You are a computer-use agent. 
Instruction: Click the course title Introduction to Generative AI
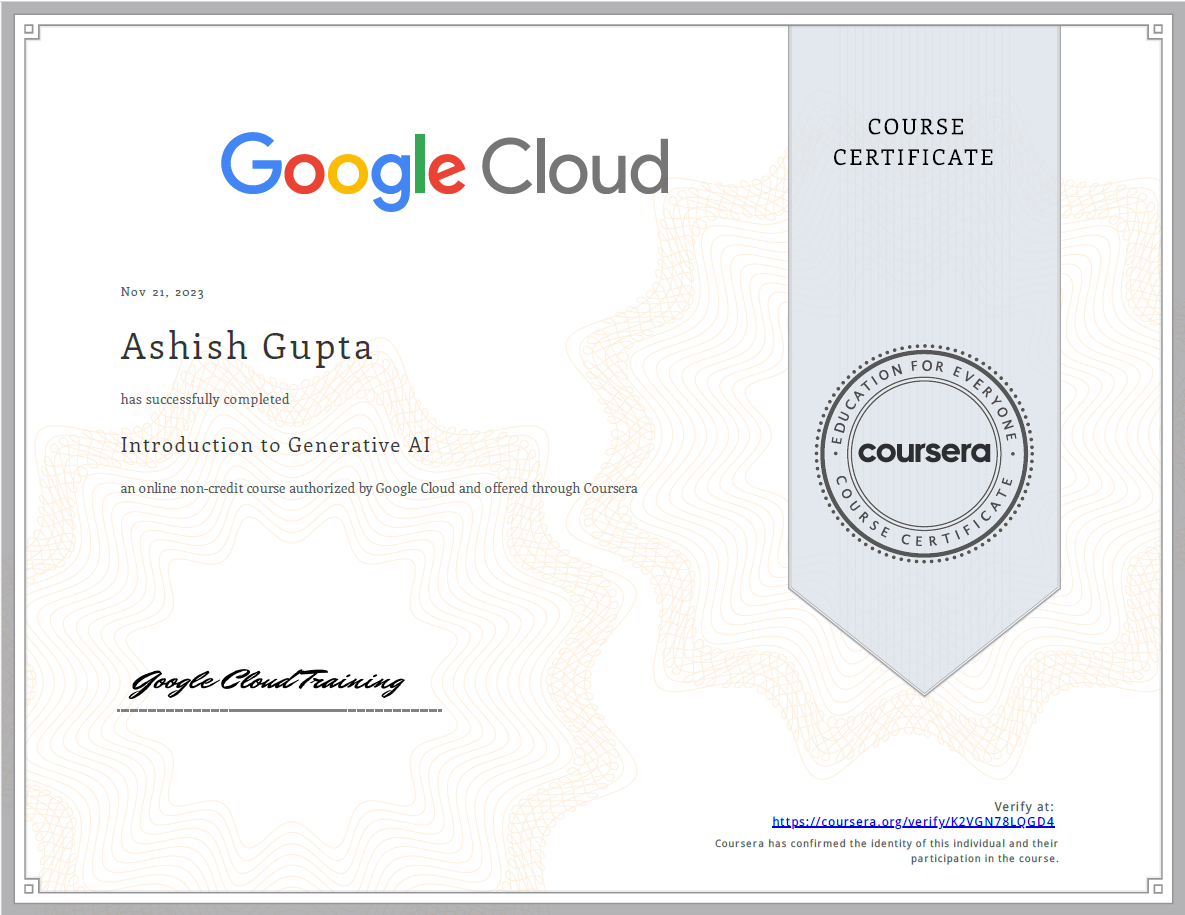tap(275, 445)
